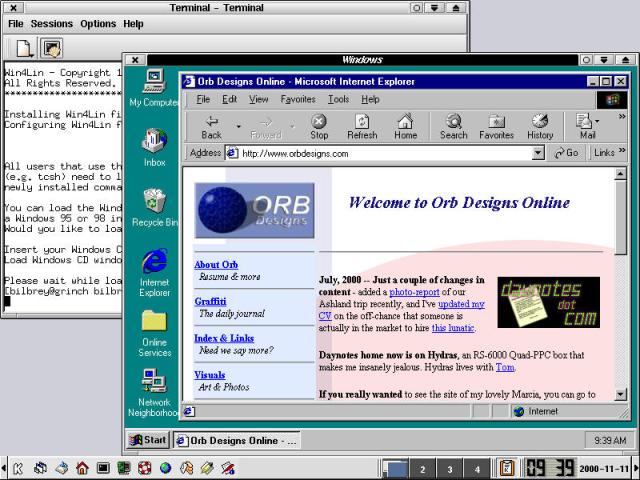
Task: Open History from the IE toolbar
Action: [540, 127]
